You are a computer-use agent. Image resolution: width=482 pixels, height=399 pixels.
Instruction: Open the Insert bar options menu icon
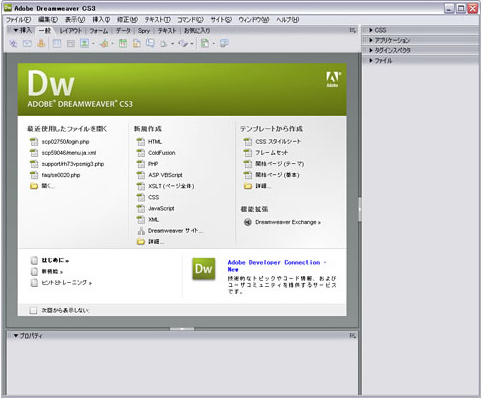pyautogui.click(x=353, y=30)
